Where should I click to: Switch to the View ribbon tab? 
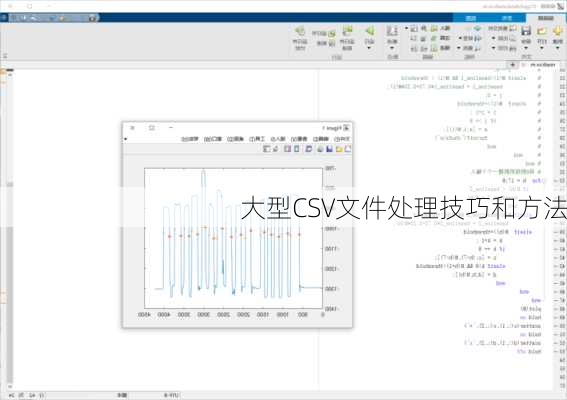(x=471, y=18)
